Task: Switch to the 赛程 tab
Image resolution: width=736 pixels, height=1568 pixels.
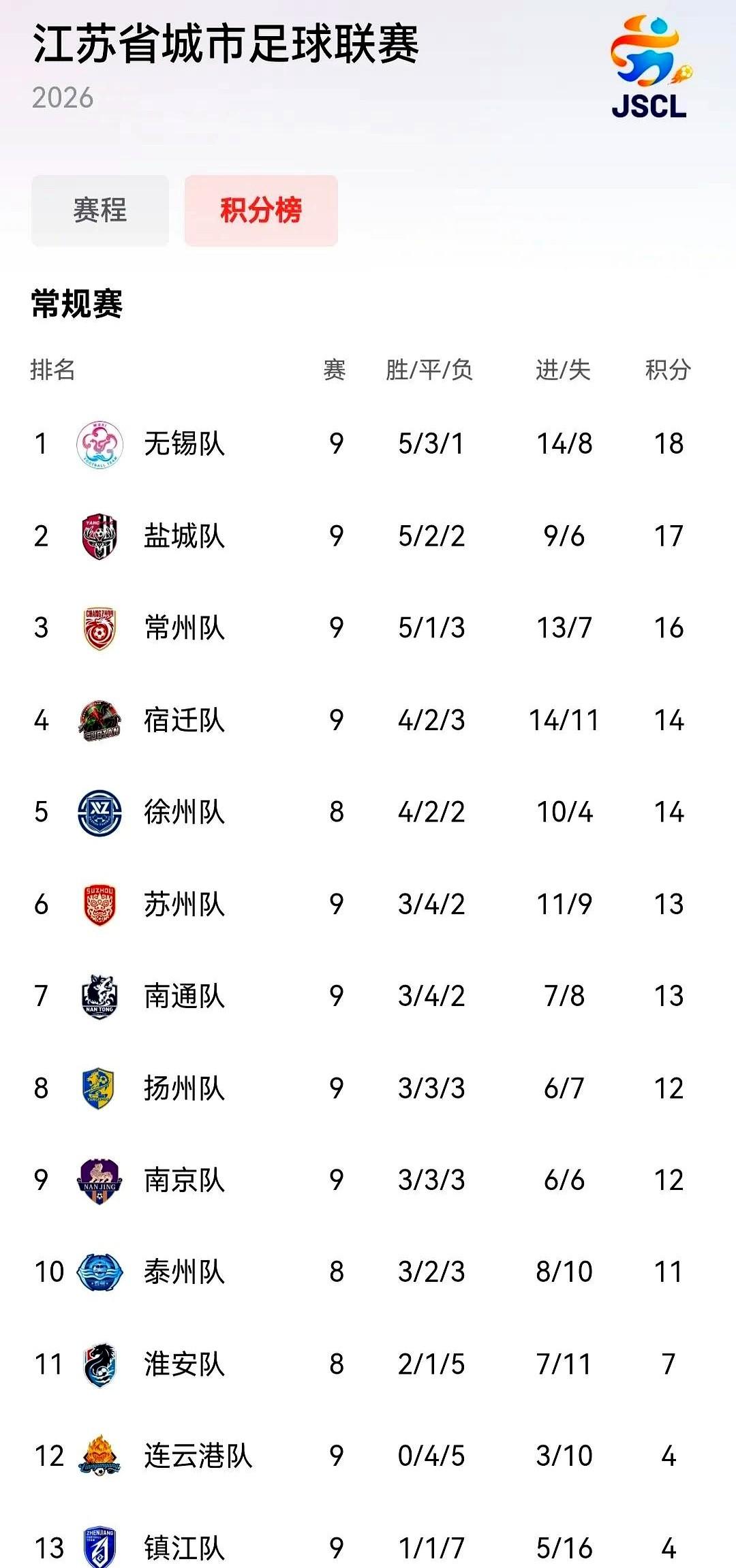Action: click(x=100, y=210)
